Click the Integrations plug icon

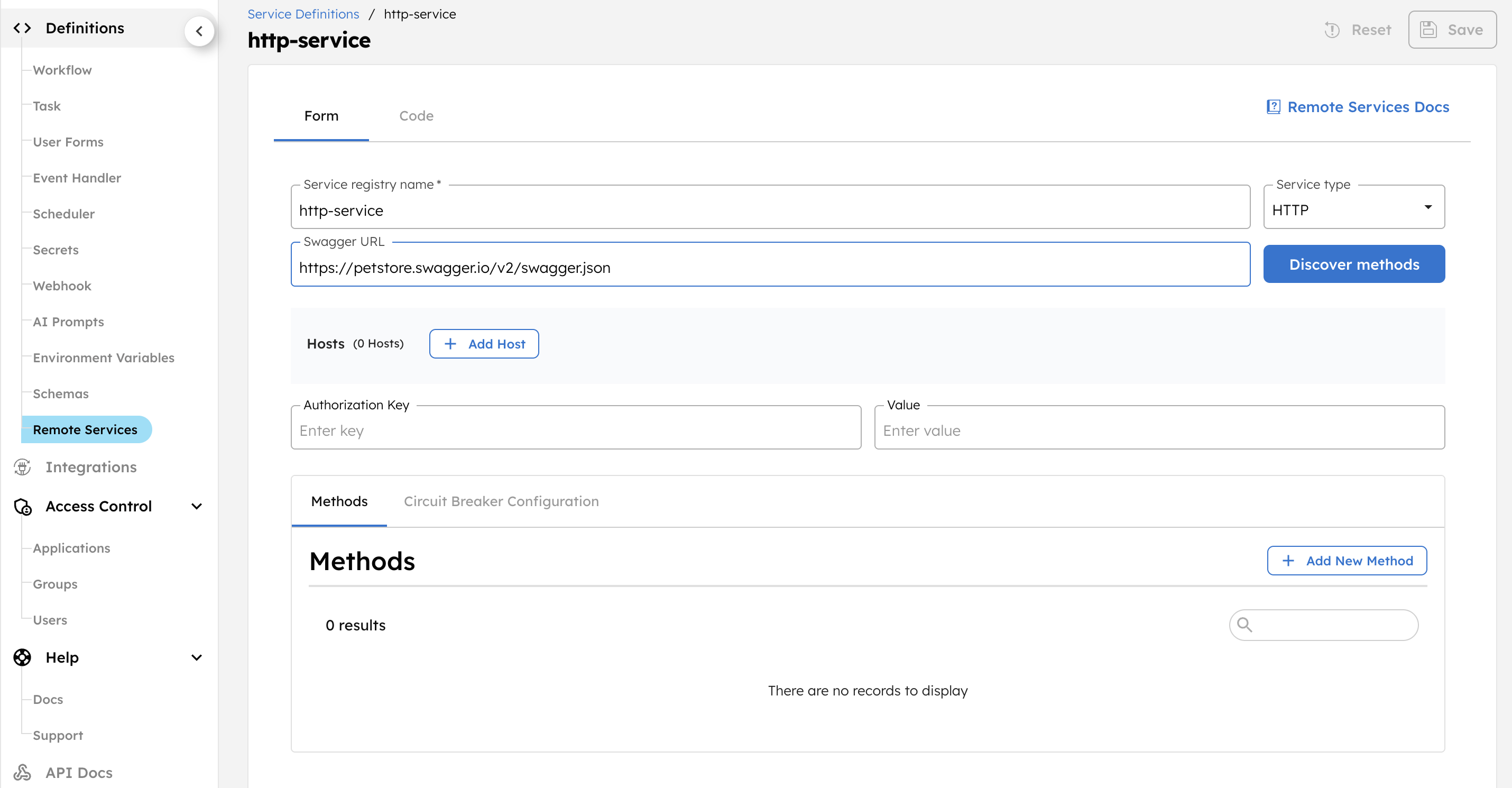pyautogui.click(x=22, y=467)
